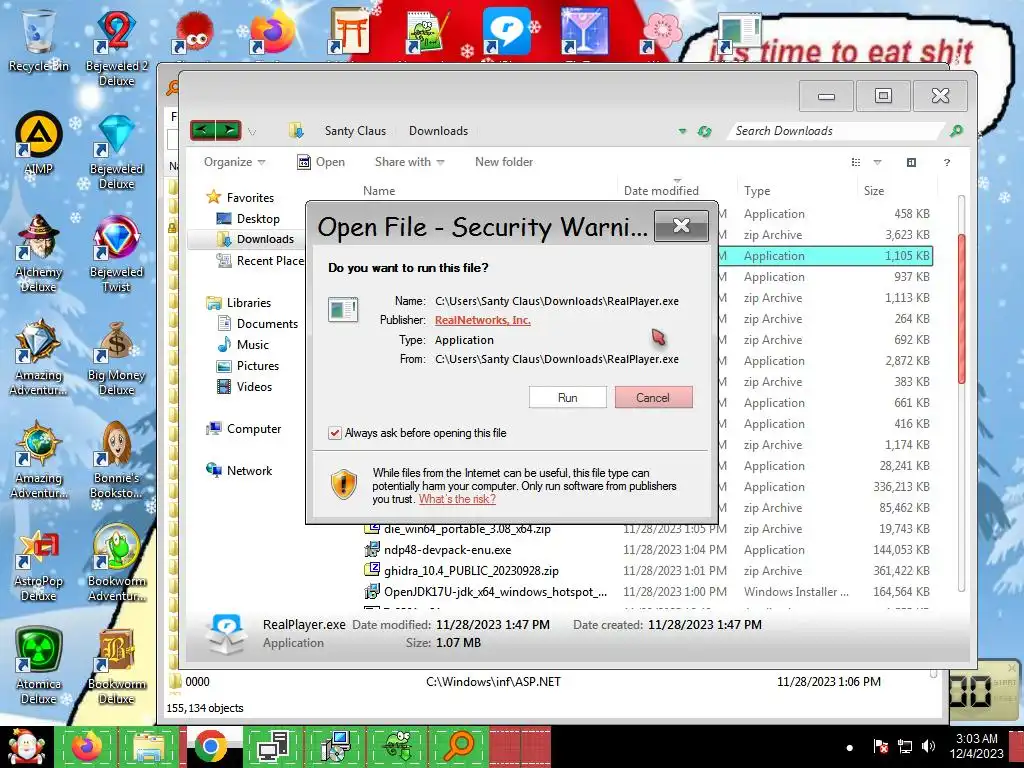Open the RealNetworks, Inc. publisher link
Viewport: 1024px width, 768px height.
tap(483, 320)
